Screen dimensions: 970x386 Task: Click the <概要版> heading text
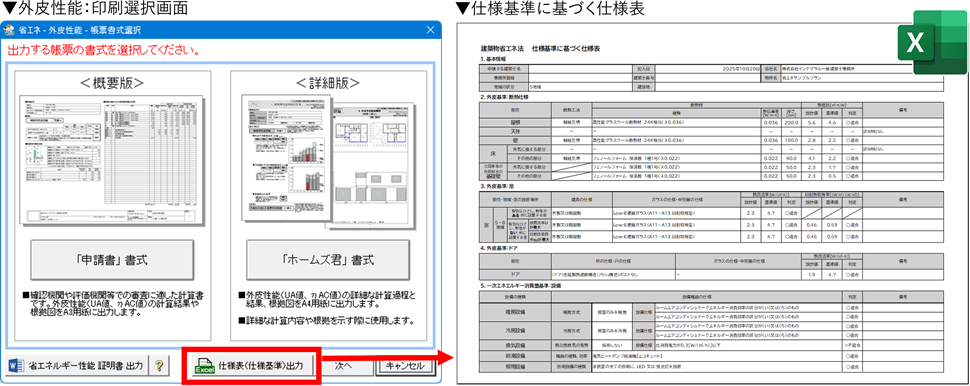click(113, 82)
